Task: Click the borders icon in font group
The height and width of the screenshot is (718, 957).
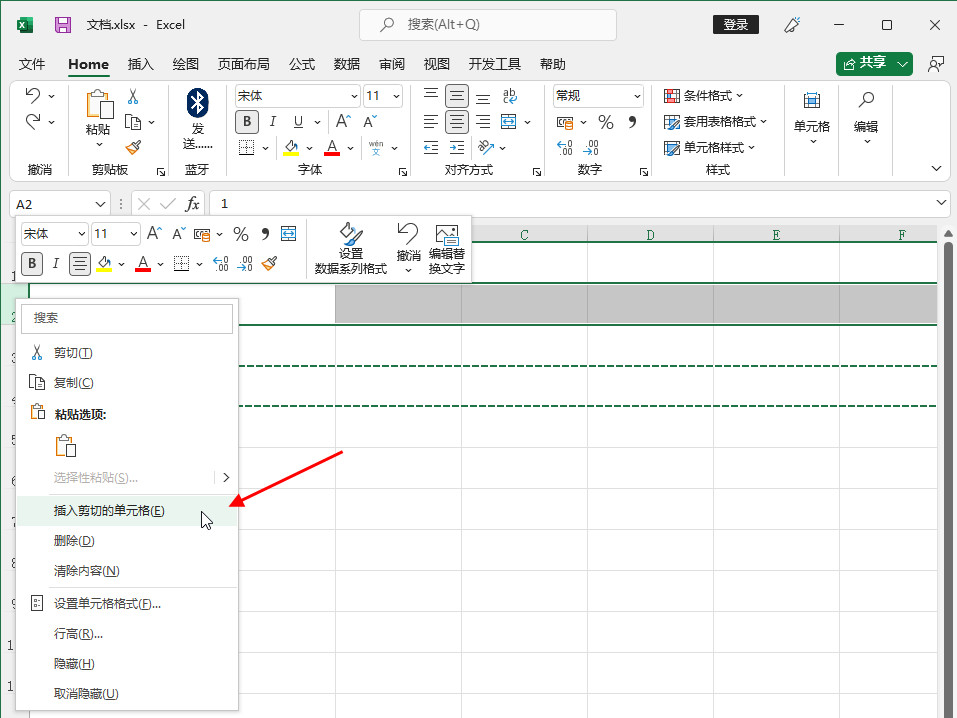Action: (247, 147)
